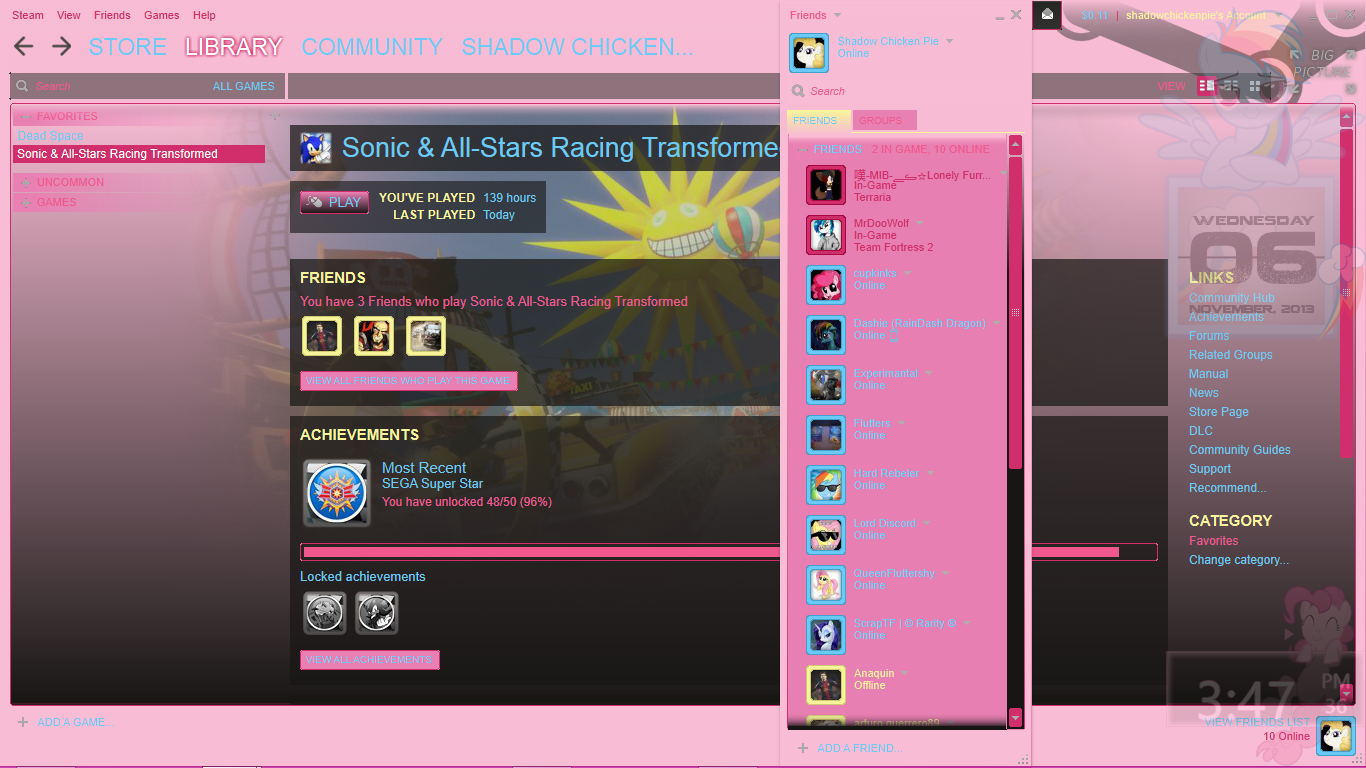Open the Community Hub link
The image size is (1366, 768).
point(1232,298)
